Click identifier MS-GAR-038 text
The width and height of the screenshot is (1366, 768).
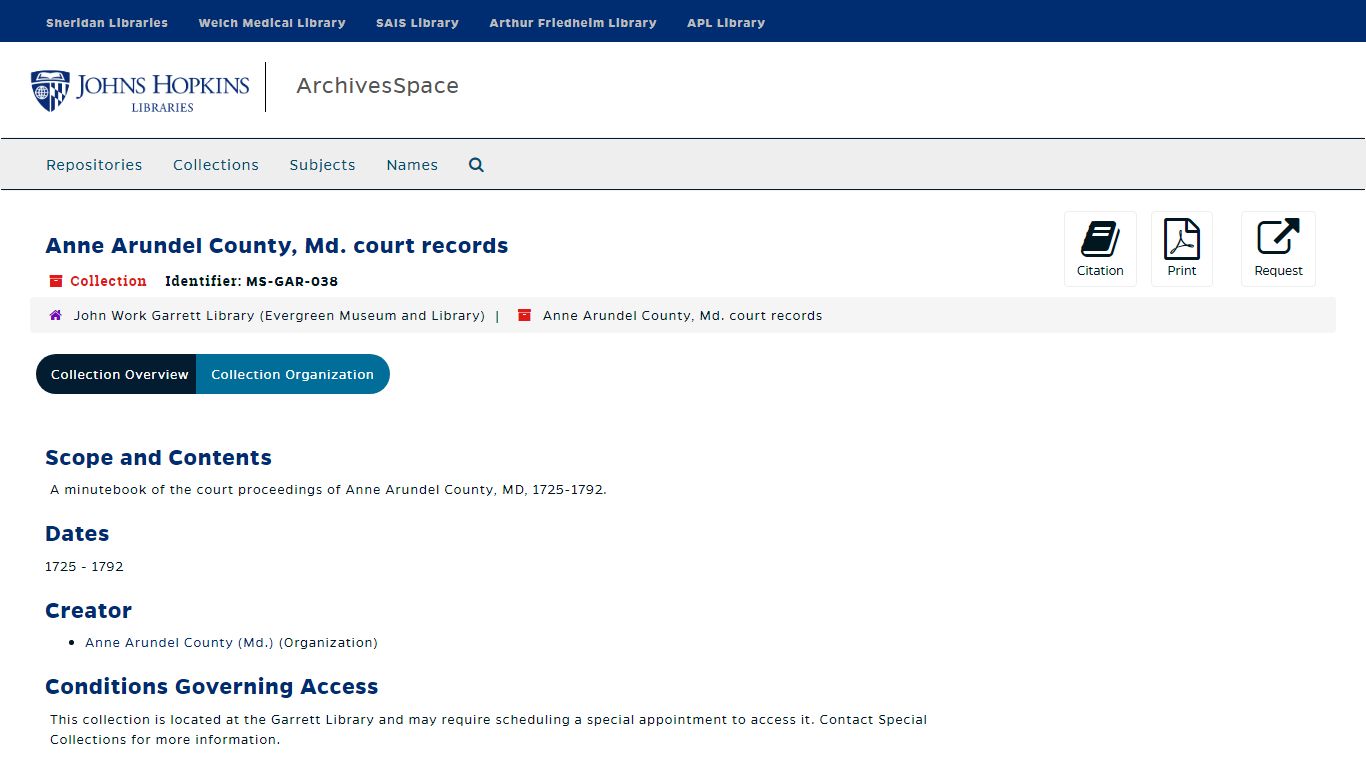click(x=292, y=281)
